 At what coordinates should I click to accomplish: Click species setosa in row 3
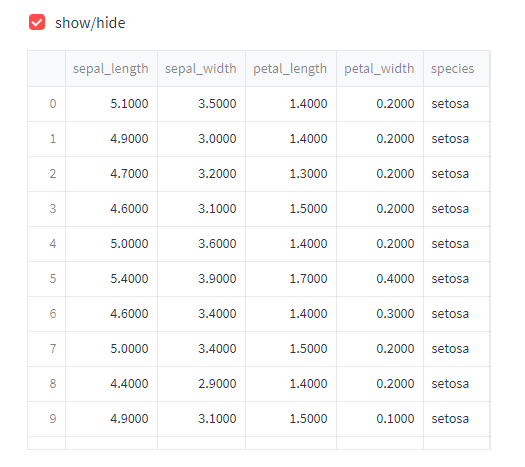[450, 209]
